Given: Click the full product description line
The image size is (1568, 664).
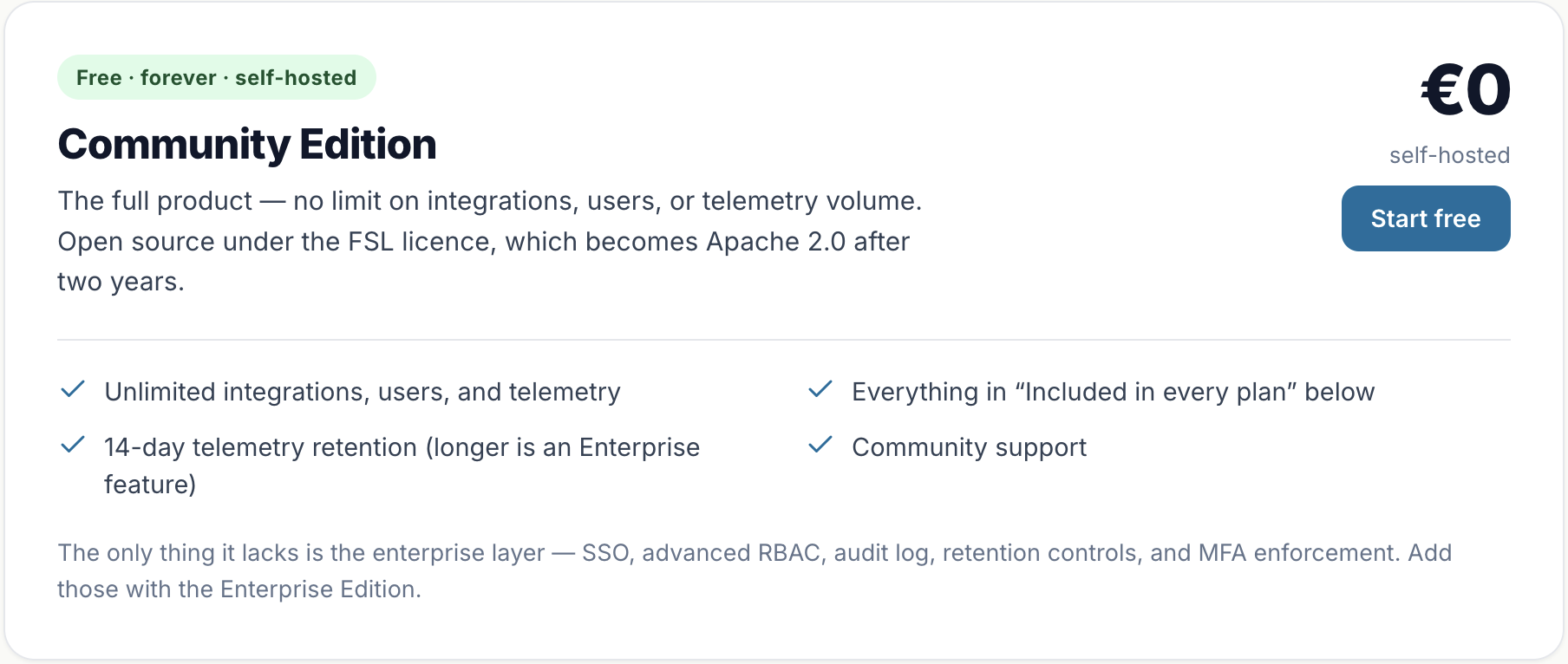Looking at the screenshot, I should [x=490, y=201].
